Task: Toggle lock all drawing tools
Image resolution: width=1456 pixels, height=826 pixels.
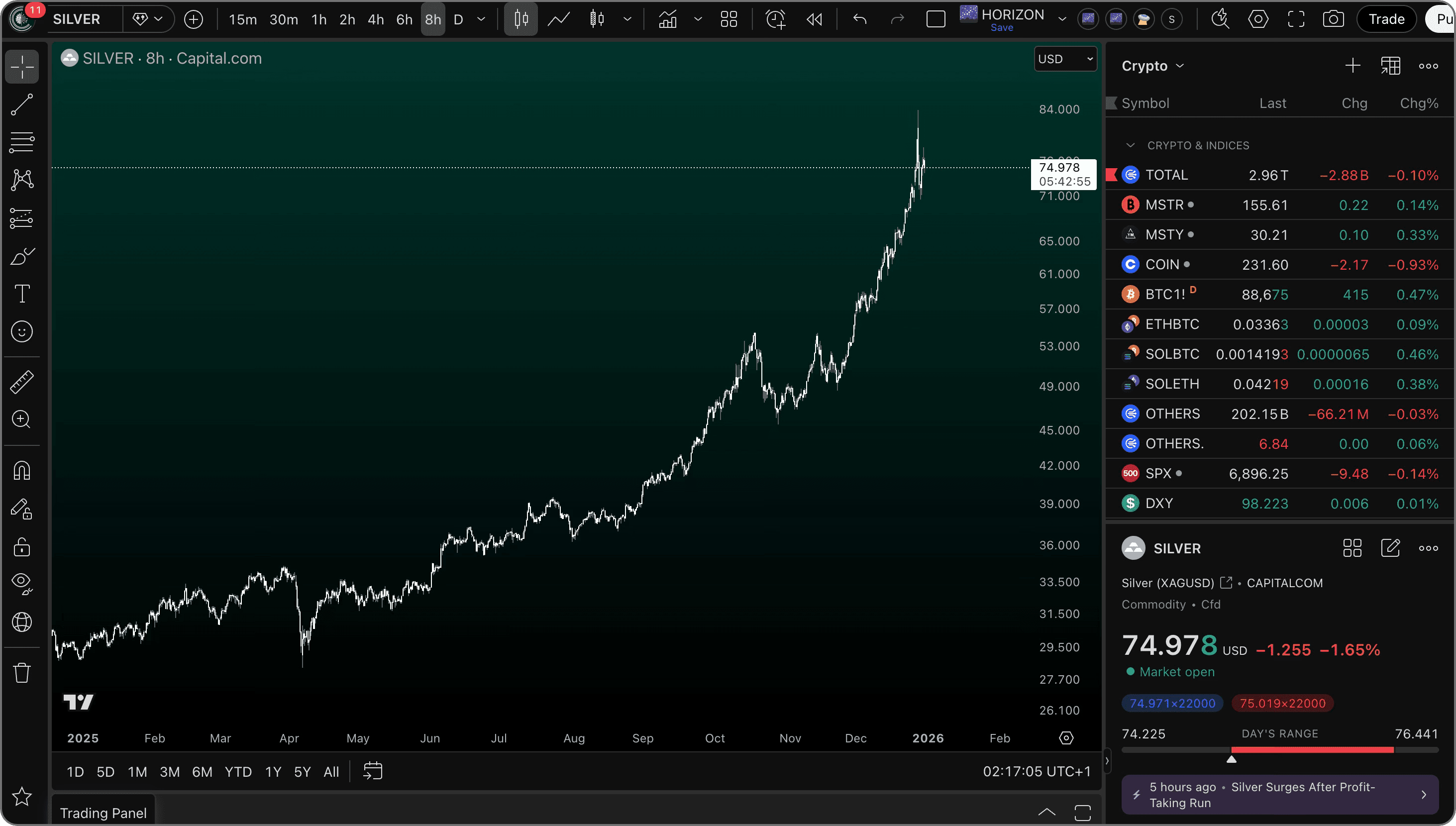Action: click(x=21, y=547)
